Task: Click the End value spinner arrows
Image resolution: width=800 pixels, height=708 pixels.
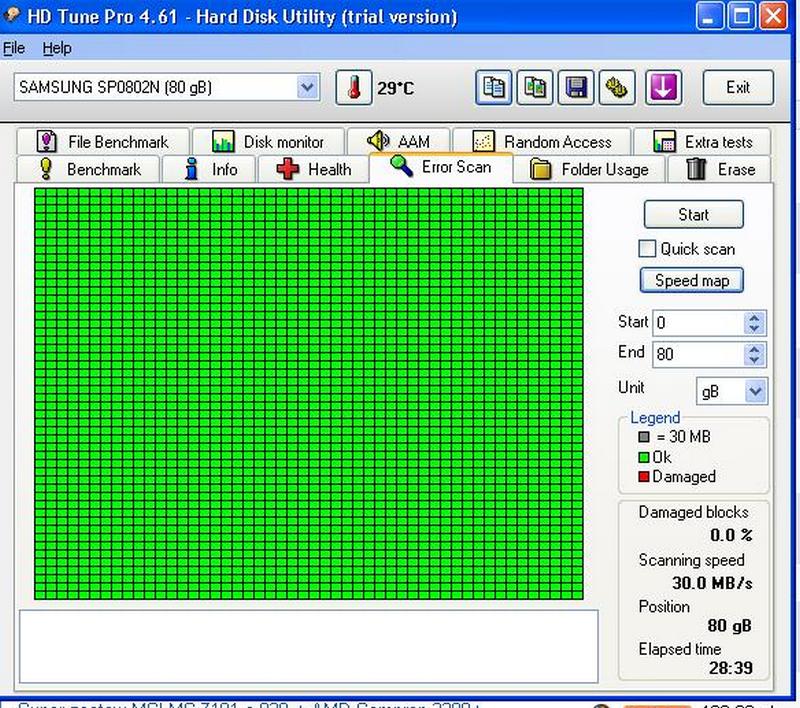Action: (x=754, y=354)
